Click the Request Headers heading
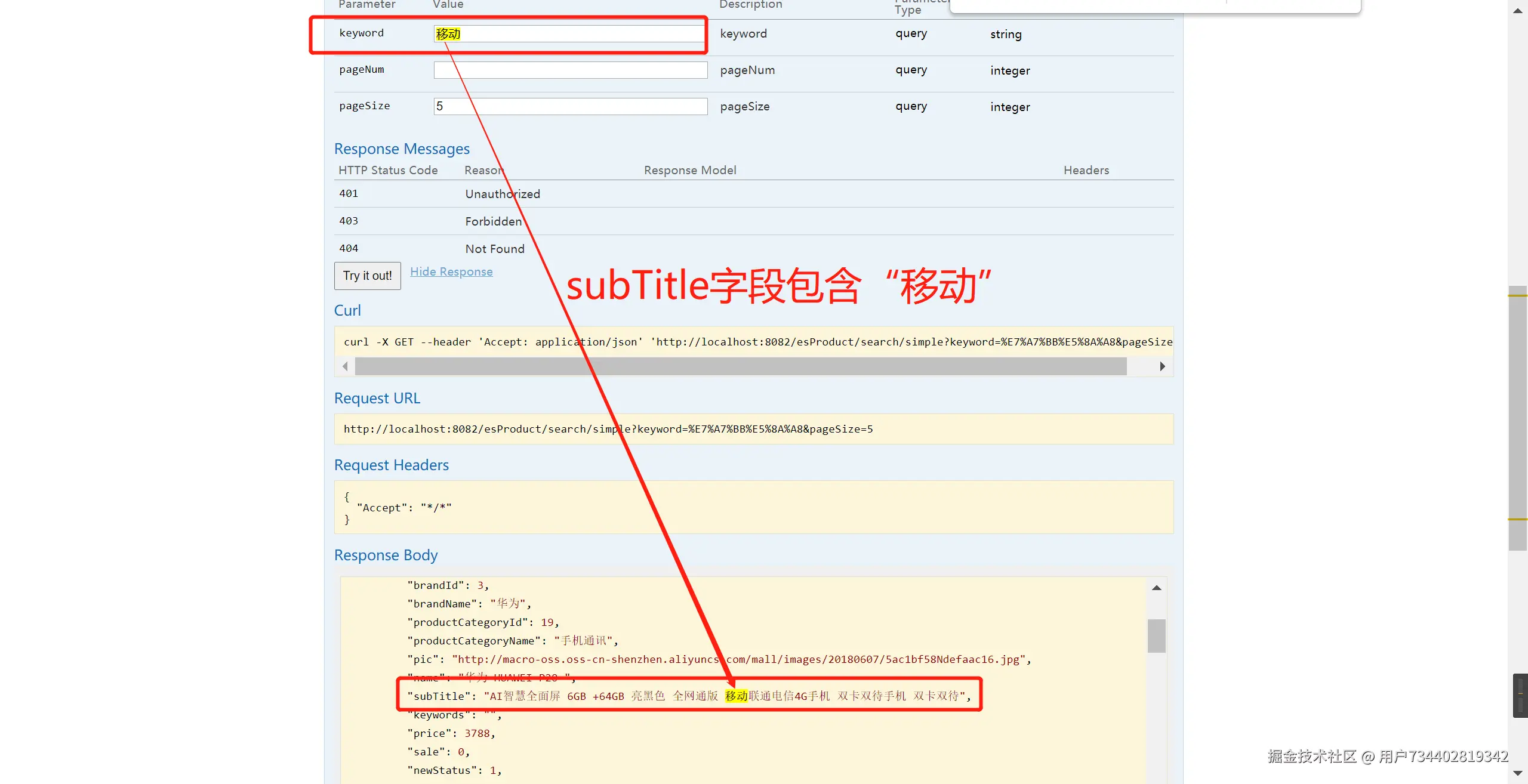 [x=392, y=465]
